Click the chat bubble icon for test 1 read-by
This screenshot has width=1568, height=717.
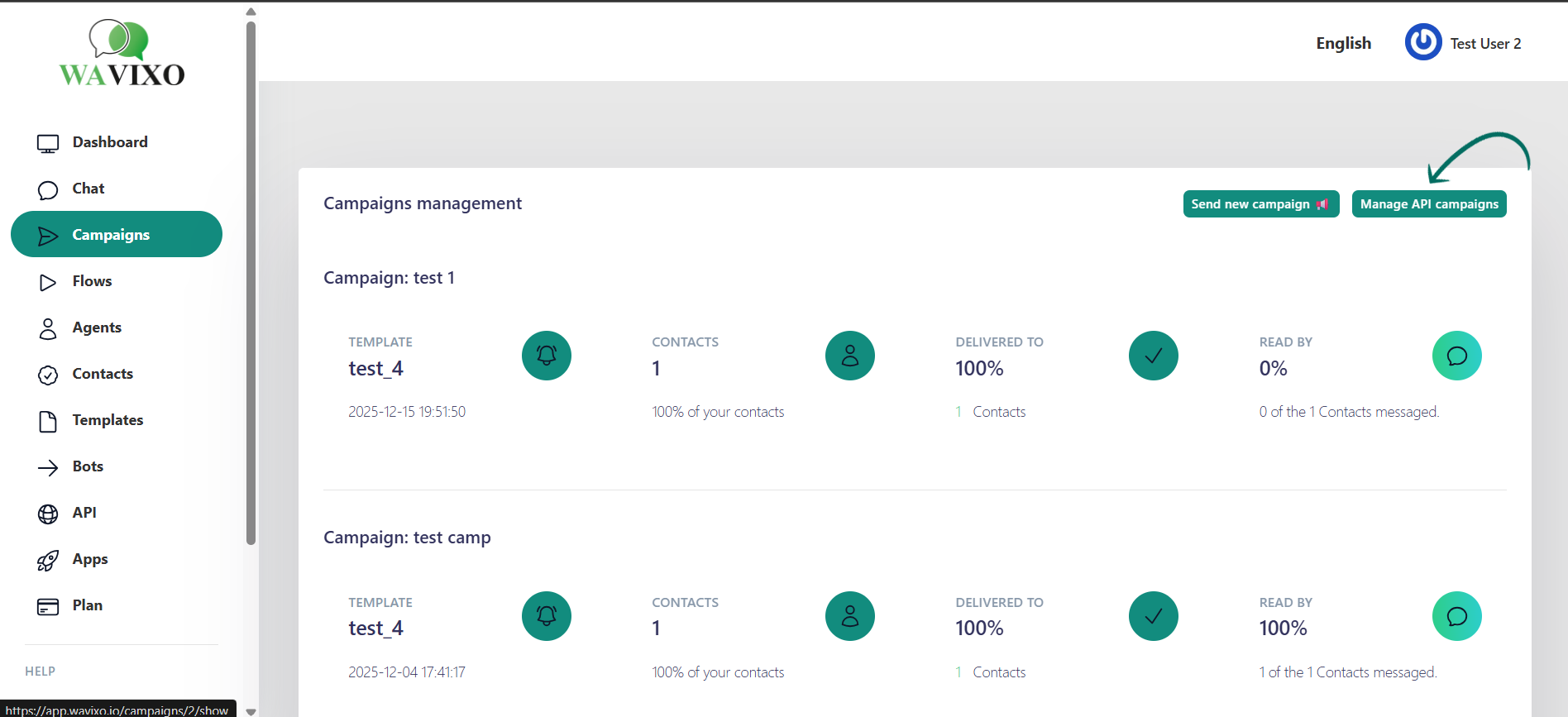(x=1456, y=356)
